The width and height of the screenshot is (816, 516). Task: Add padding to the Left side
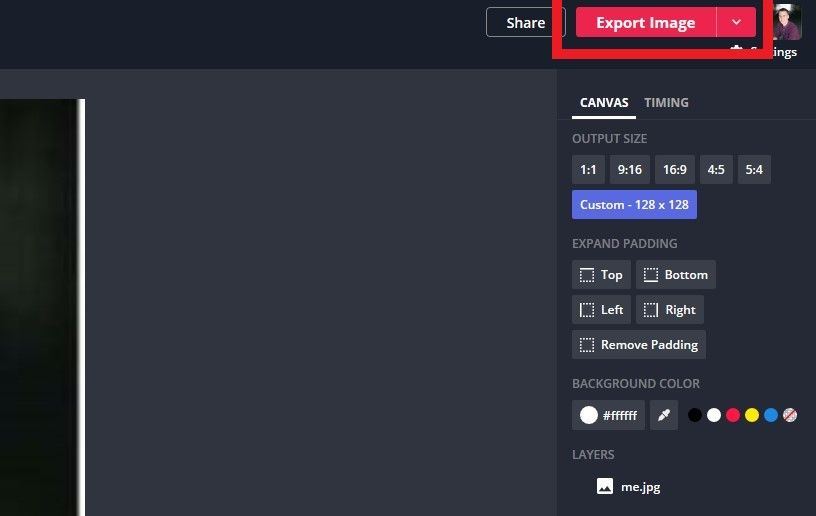pyautogui.click(x=601, y=310)
